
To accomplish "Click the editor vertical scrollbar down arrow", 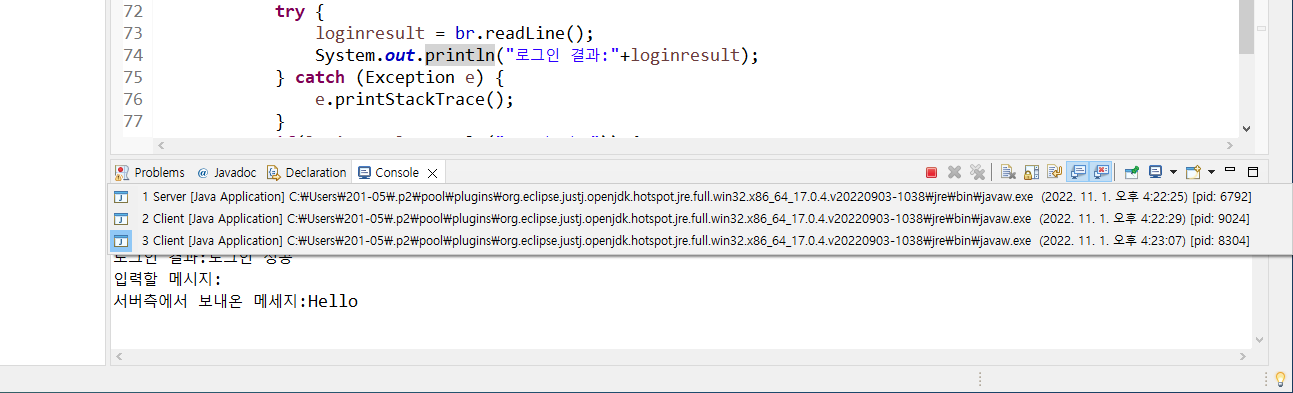I will pos(1246,129).
